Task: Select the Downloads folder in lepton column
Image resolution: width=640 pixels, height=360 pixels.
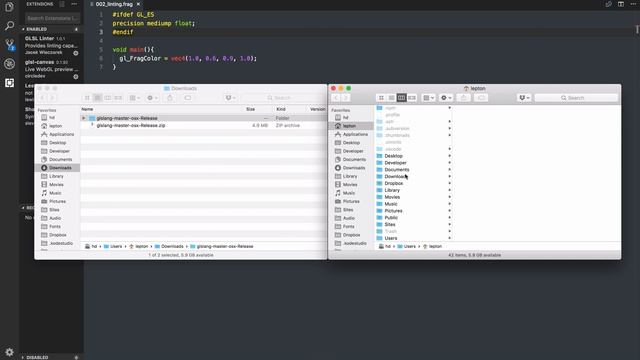Action: [413, 177]
